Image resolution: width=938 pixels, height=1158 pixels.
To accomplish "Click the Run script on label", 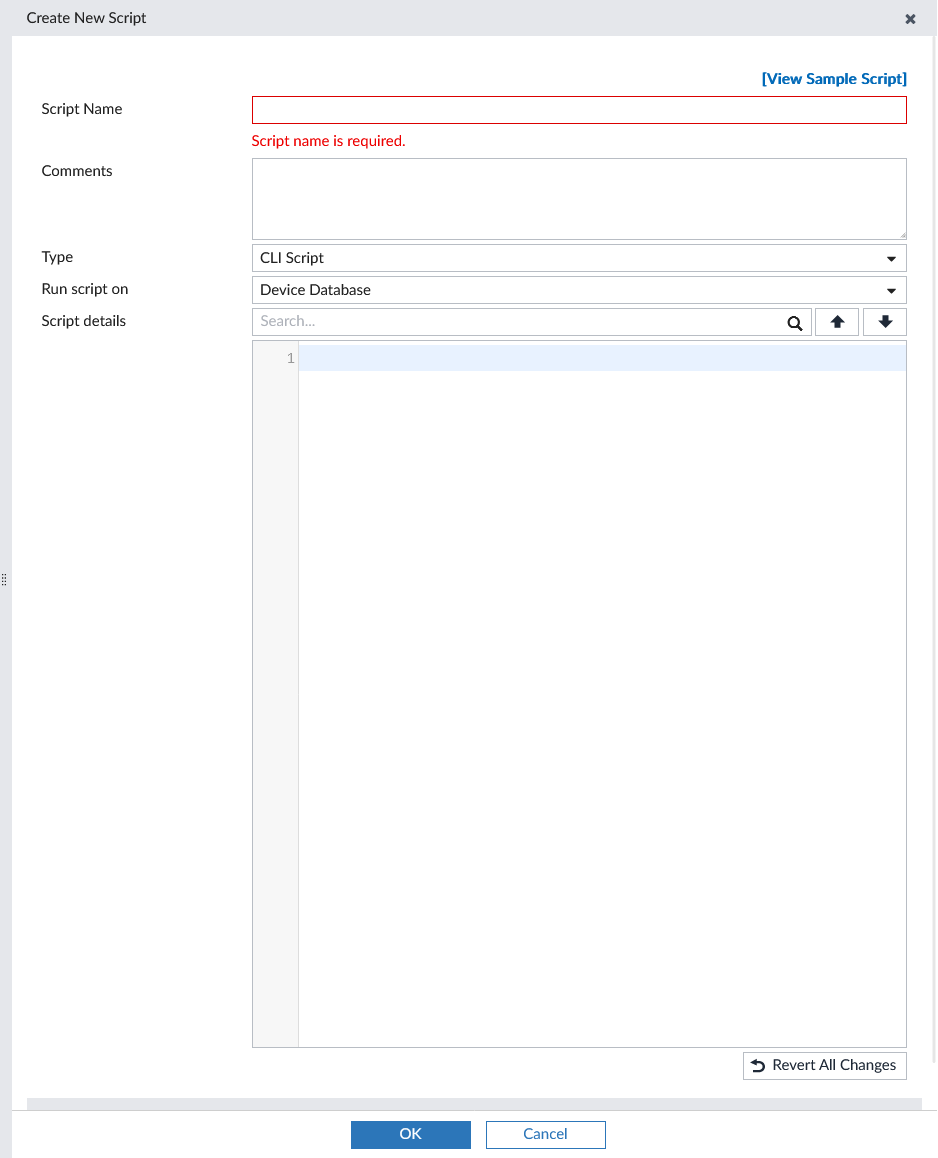I will (85, 290).
